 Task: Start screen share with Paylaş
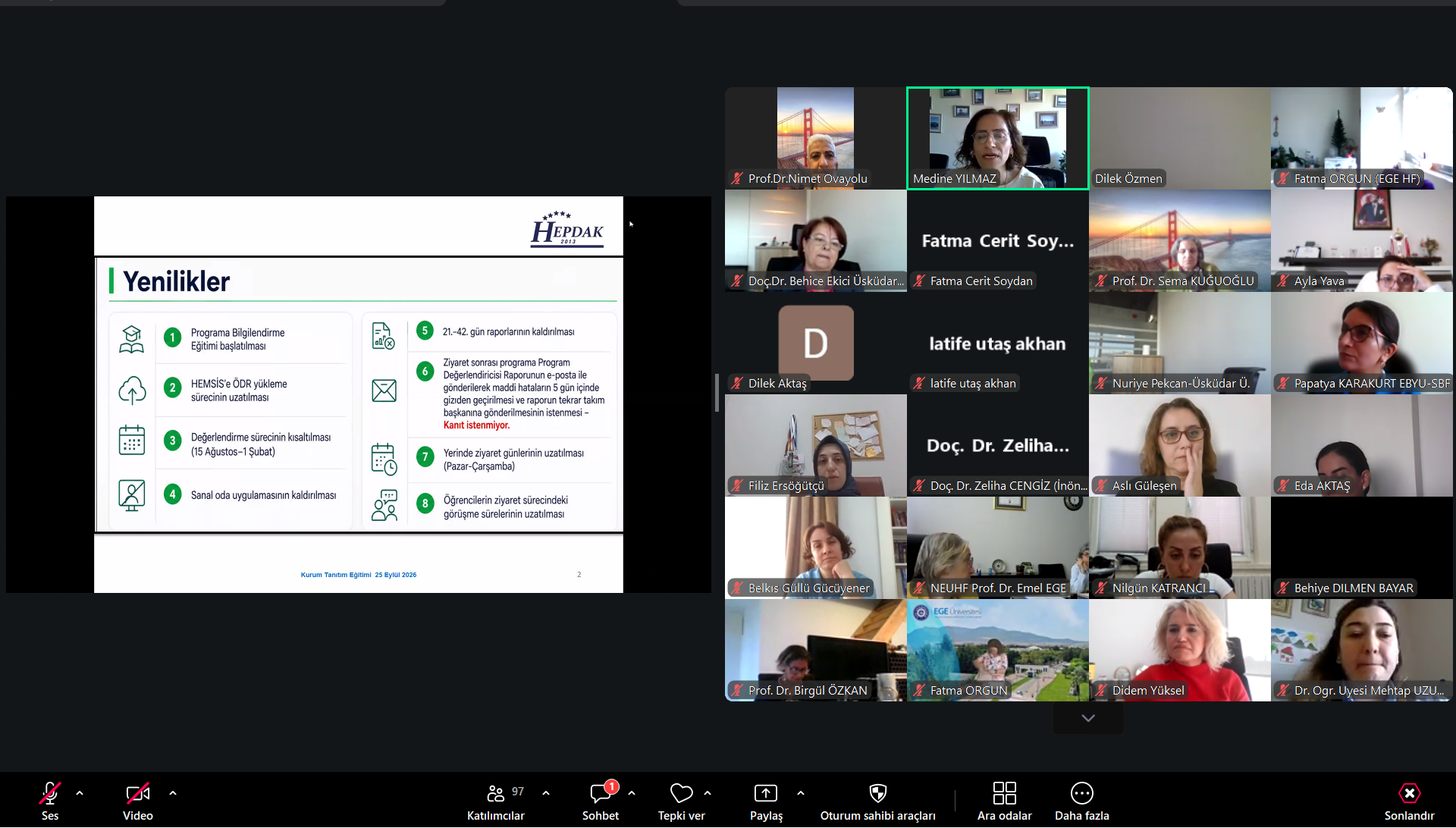coord(766,801)
